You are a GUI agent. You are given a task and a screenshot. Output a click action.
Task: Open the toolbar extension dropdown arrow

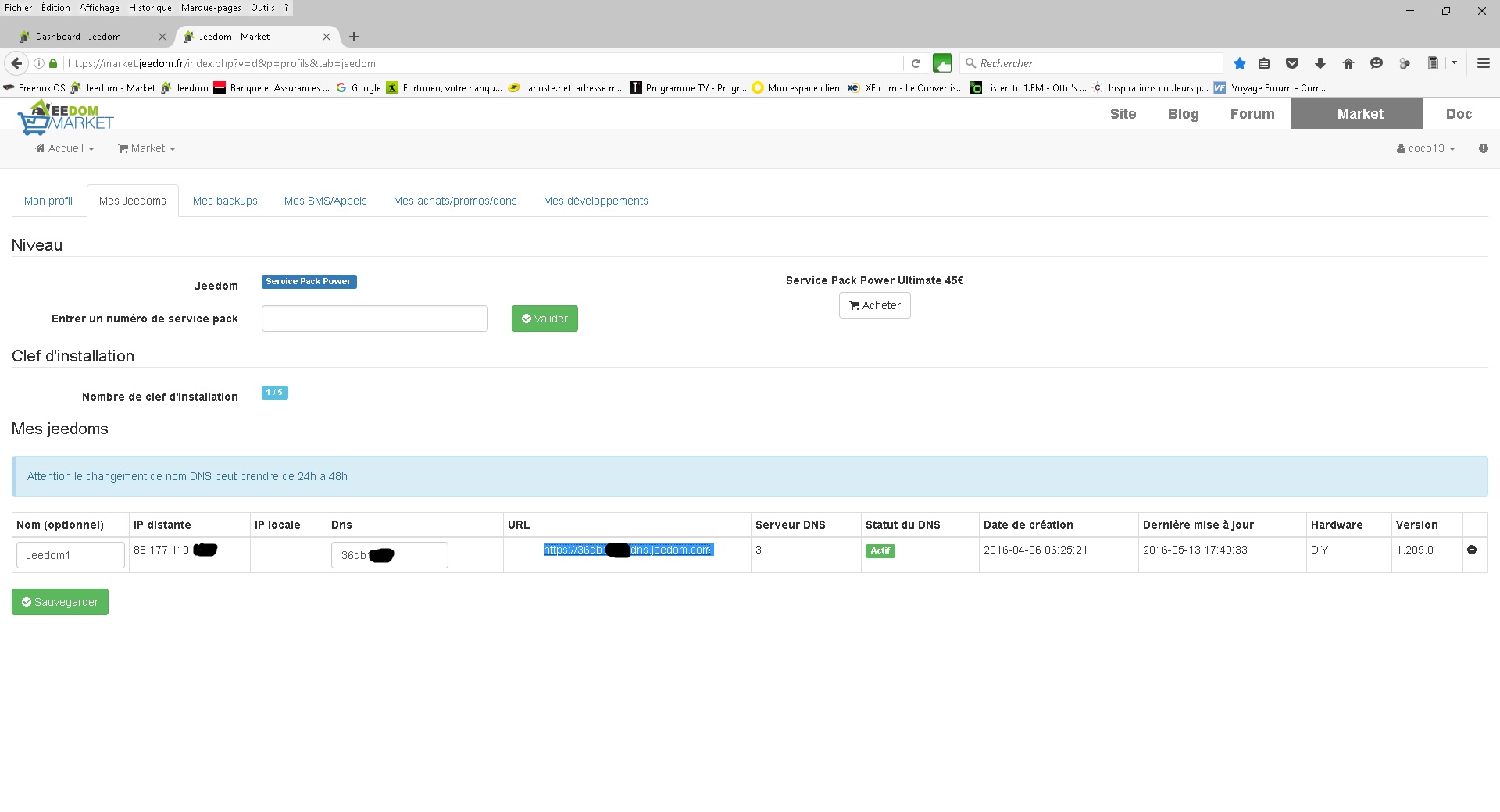[1454, 63]
